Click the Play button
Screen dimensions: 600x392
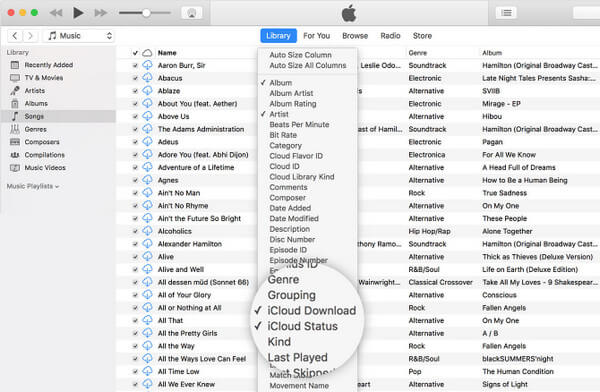point(78,13)
